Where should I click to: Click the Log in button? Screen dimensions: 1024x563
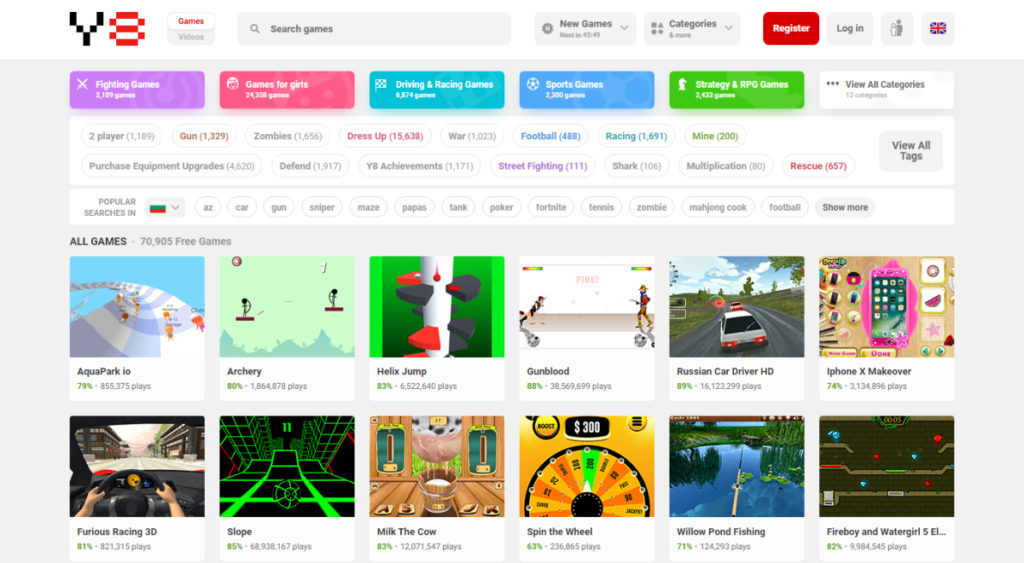point(850,28)
